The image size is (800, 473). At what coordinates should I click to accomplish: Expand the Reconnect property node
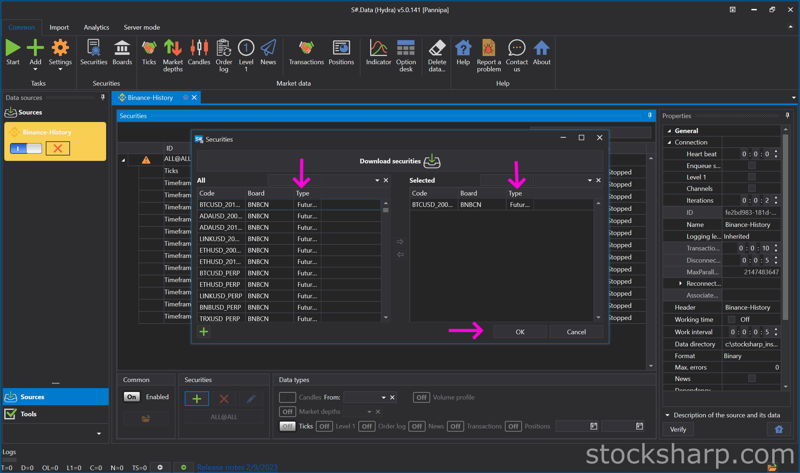click(681, 284)
